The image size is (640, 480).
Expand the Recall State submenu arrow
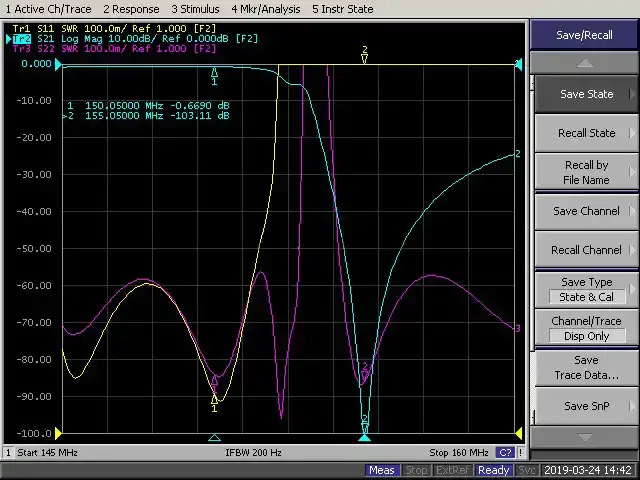click(x=632, y=133)
